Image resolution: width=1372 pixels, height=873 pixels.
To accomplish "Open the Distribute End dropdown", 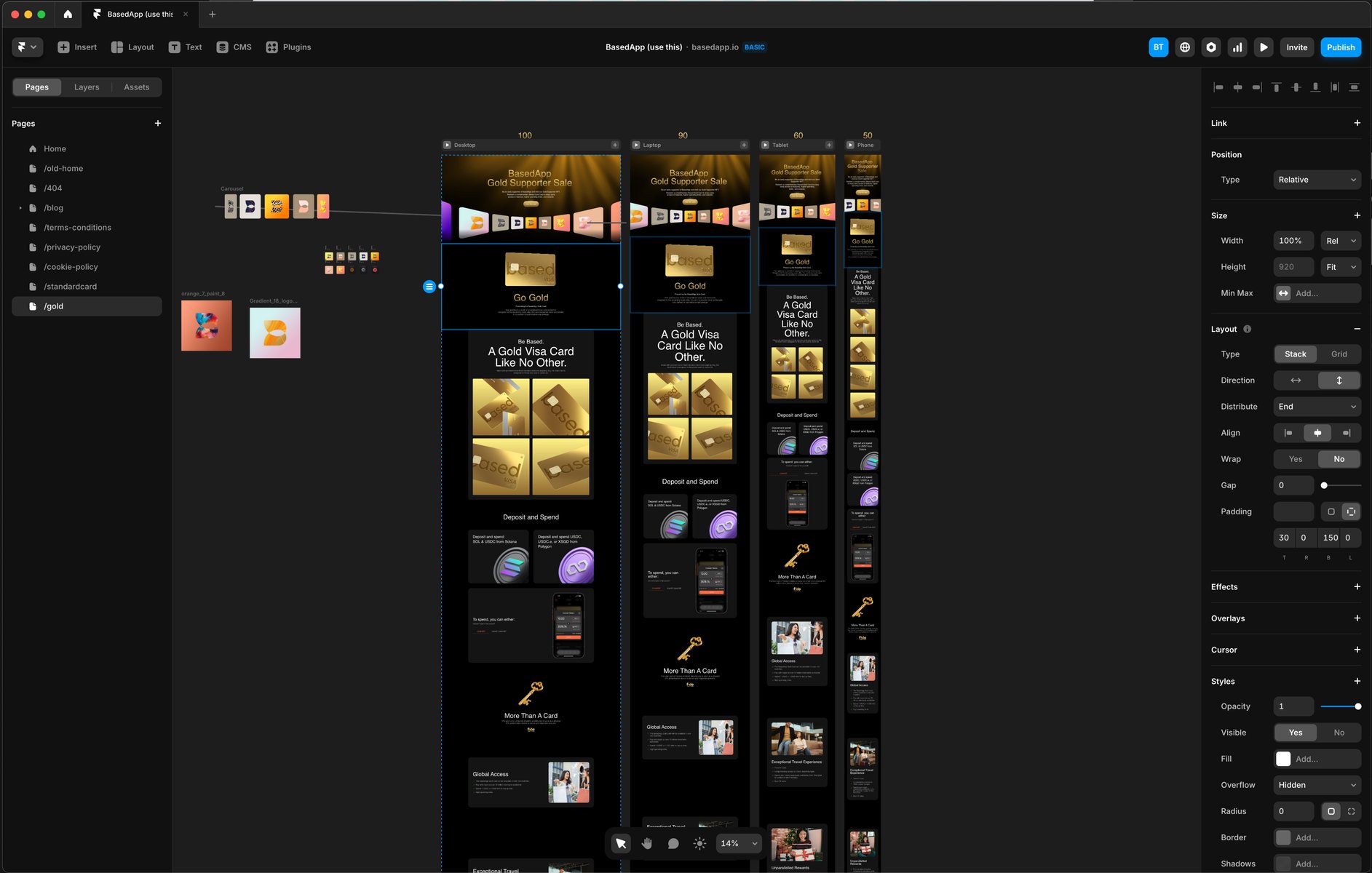I will point(1317,407).
